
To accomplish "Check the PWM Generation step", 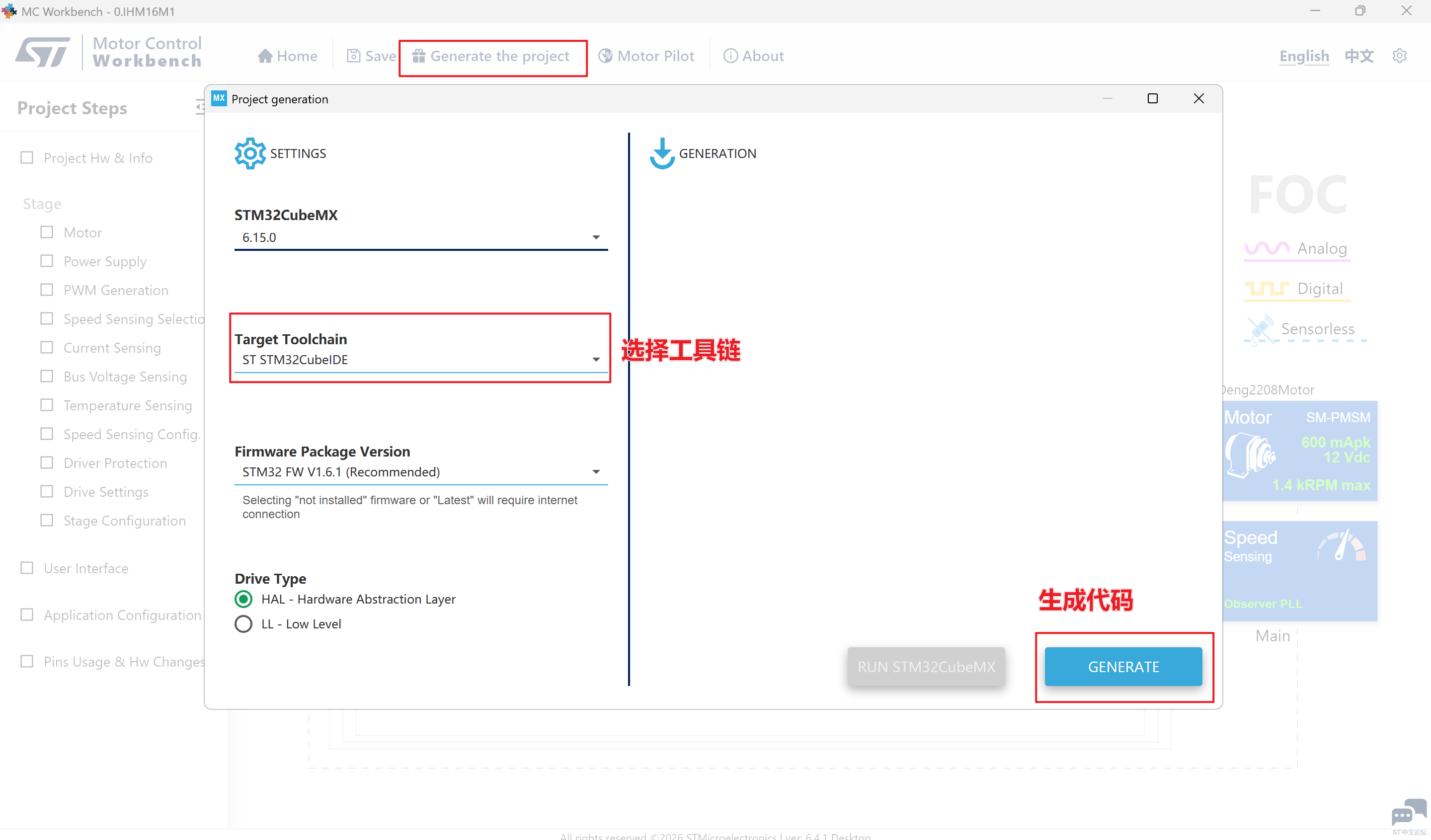I will pos(47,290).
